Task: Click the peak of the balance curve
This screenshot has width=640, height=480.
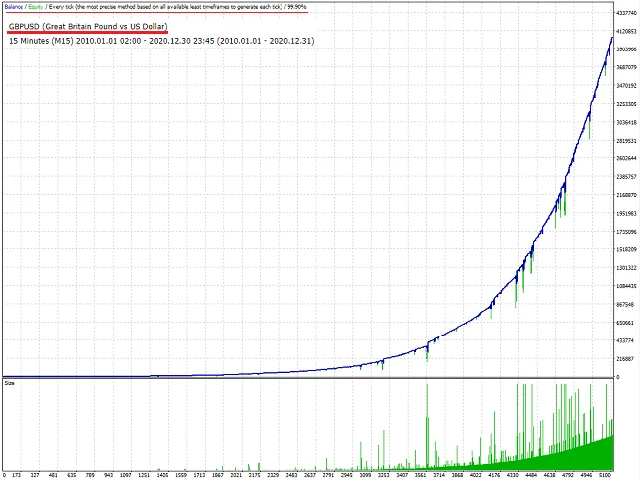Action: [x=612, y=38]
